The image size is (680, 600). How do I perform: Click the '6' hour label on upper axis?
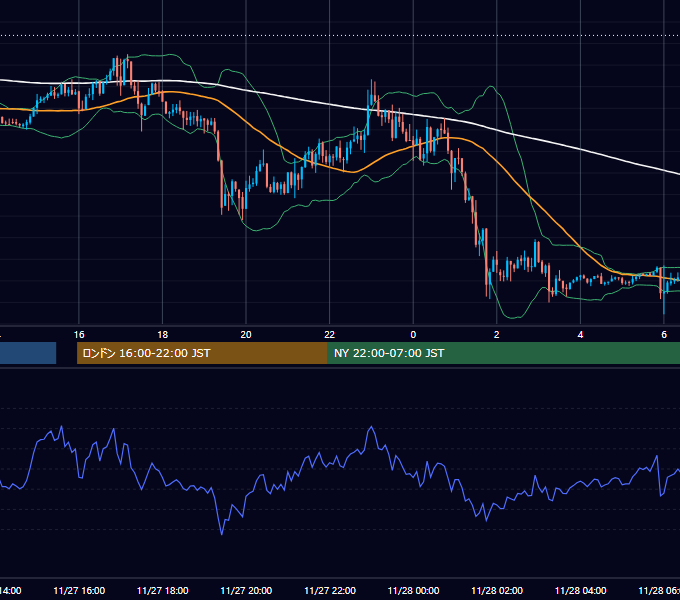point(664,335)
